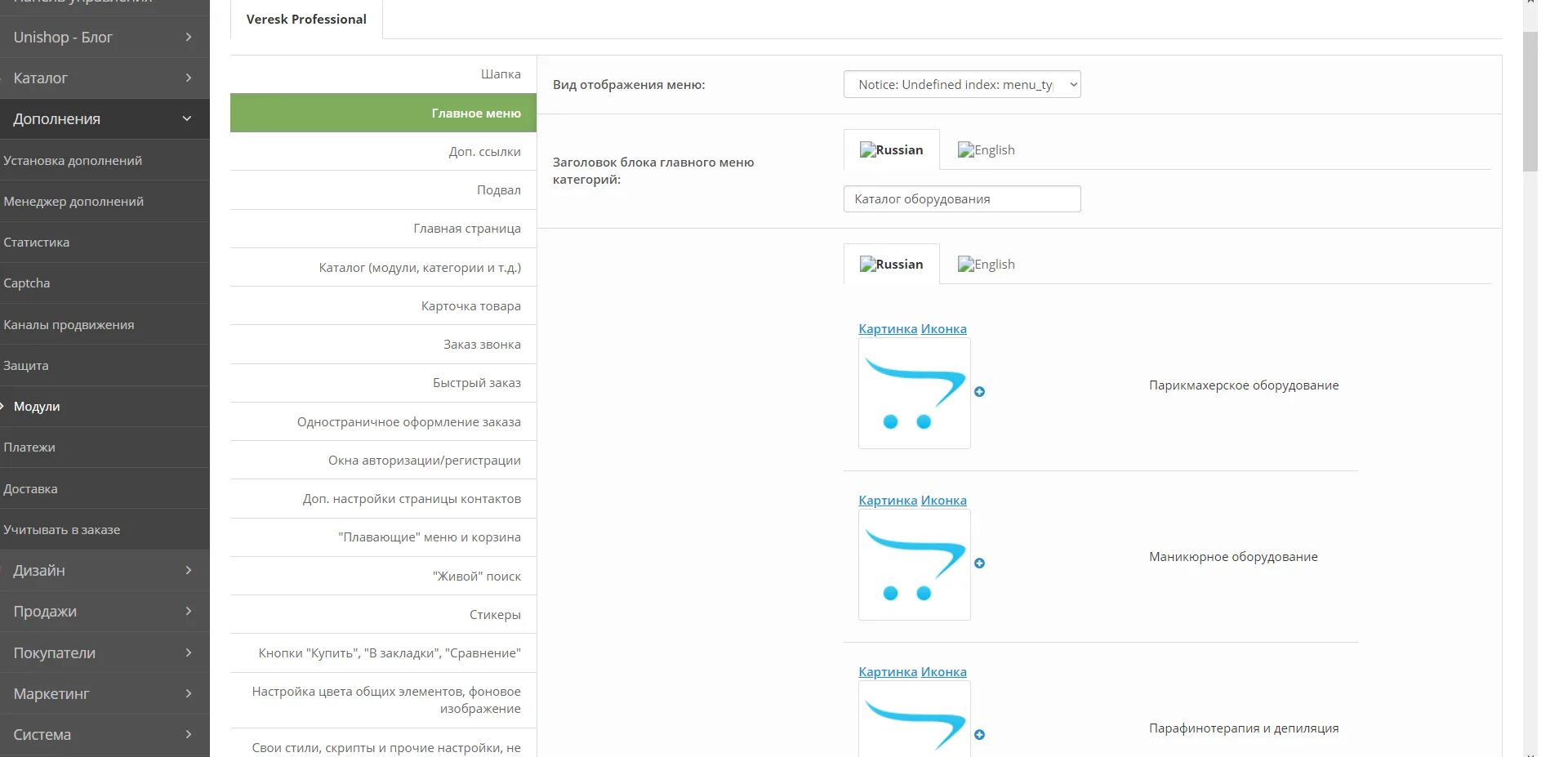
Task: Click plus icon beside Маникюрное оборудование image
Action: pos(979,563)
